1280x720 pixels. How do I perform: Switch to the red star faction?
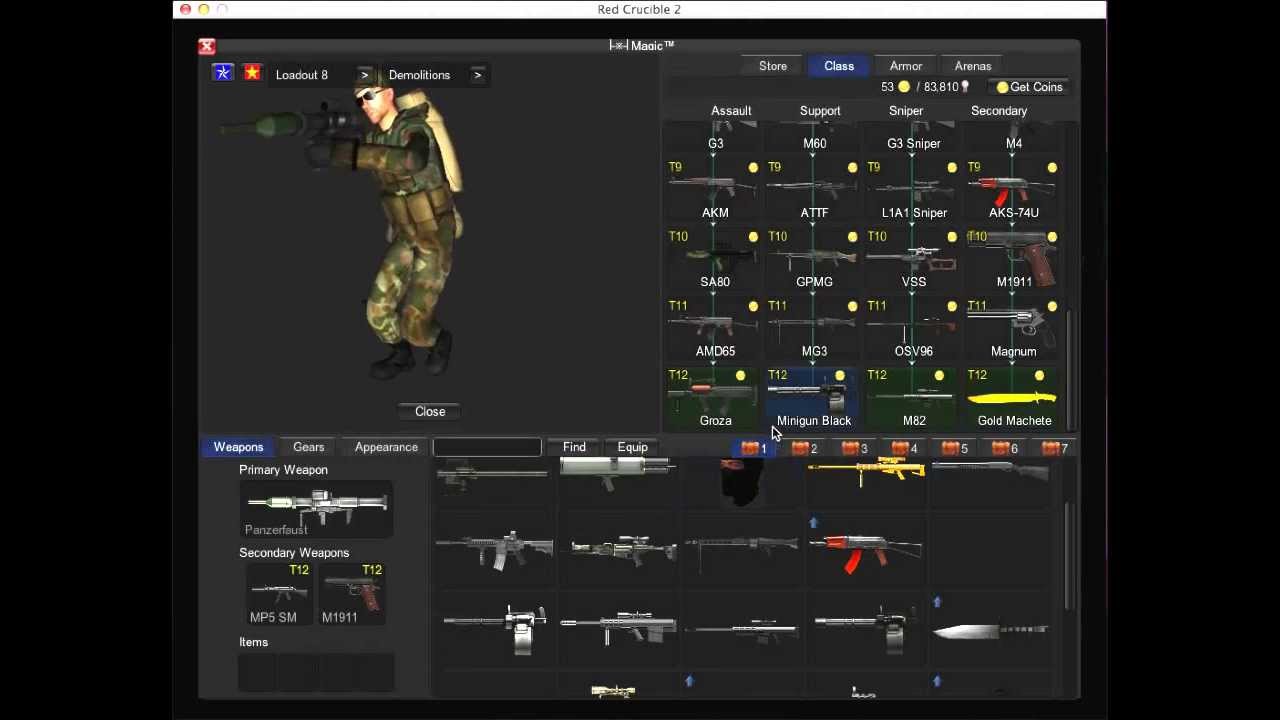[x=252, y=74]
